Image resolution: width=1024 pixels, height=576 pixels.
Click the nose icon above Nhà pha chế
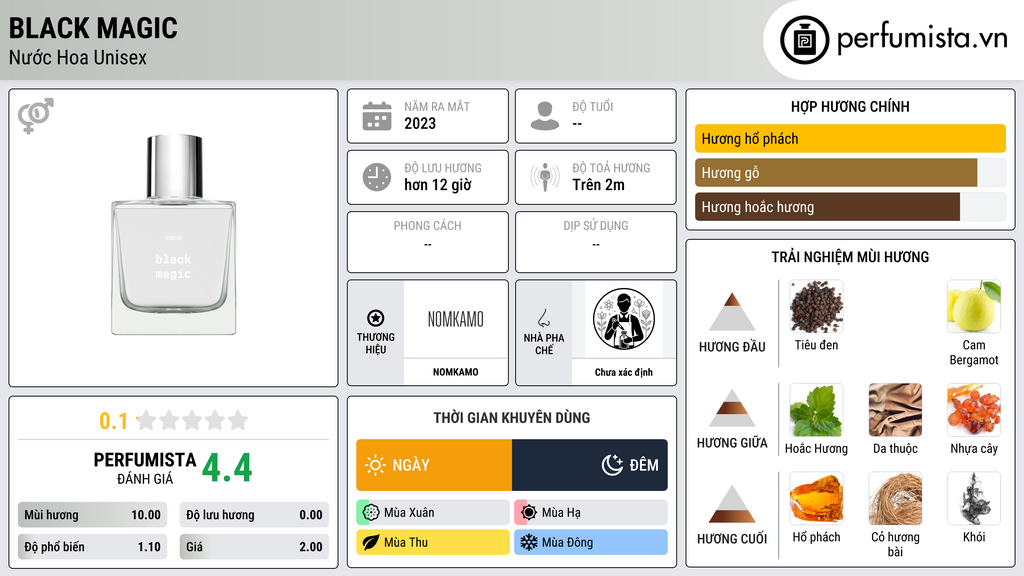click(543, 318)
